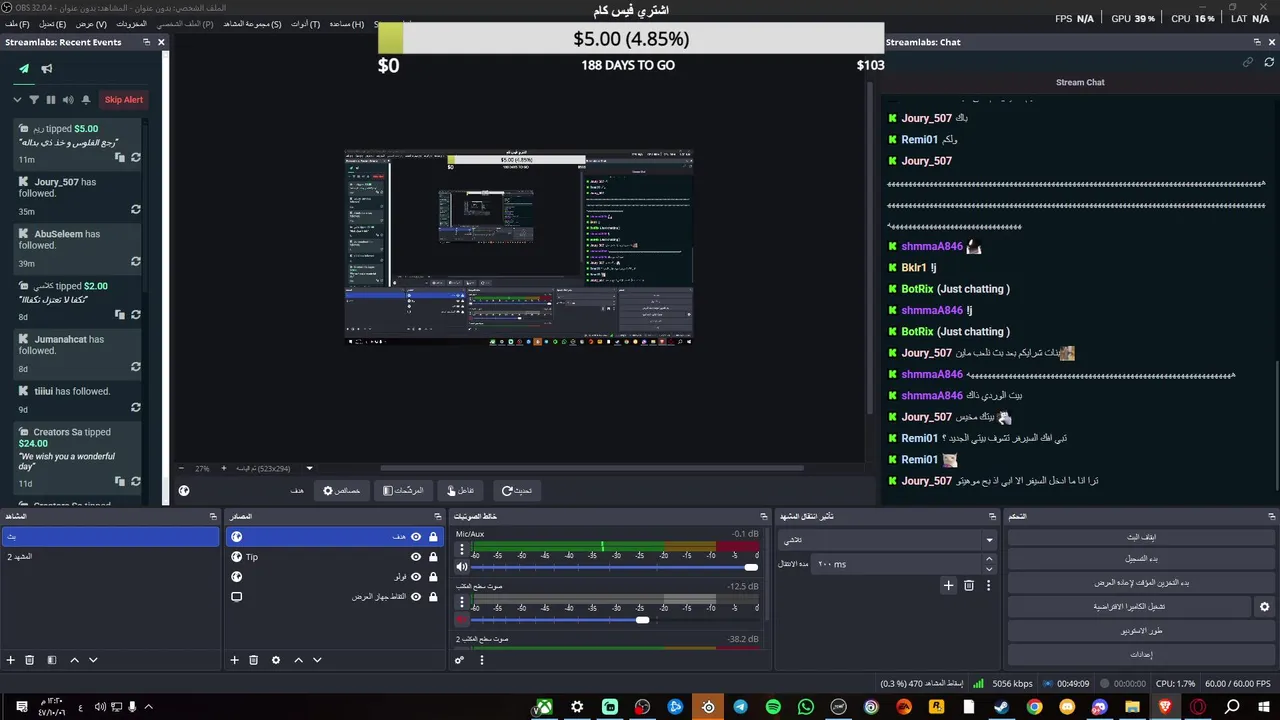Toggle lock on the فولو source
Image resolution: width=1280 pixels, height=720 pixels.
pyautogui.click(x=433, y=577)
